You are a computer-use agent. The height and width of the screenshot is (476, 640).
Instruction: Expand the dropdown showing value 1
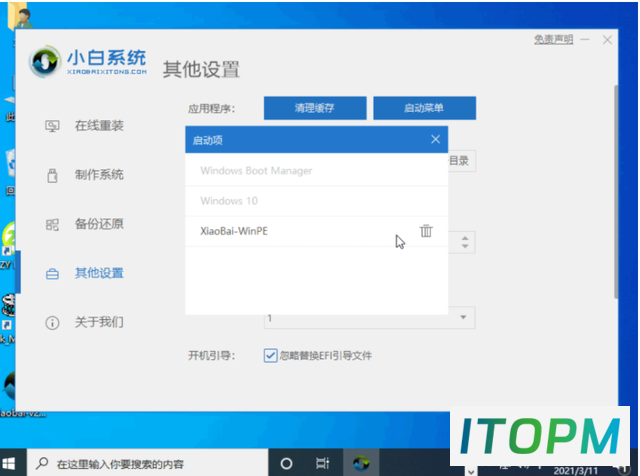463,317
